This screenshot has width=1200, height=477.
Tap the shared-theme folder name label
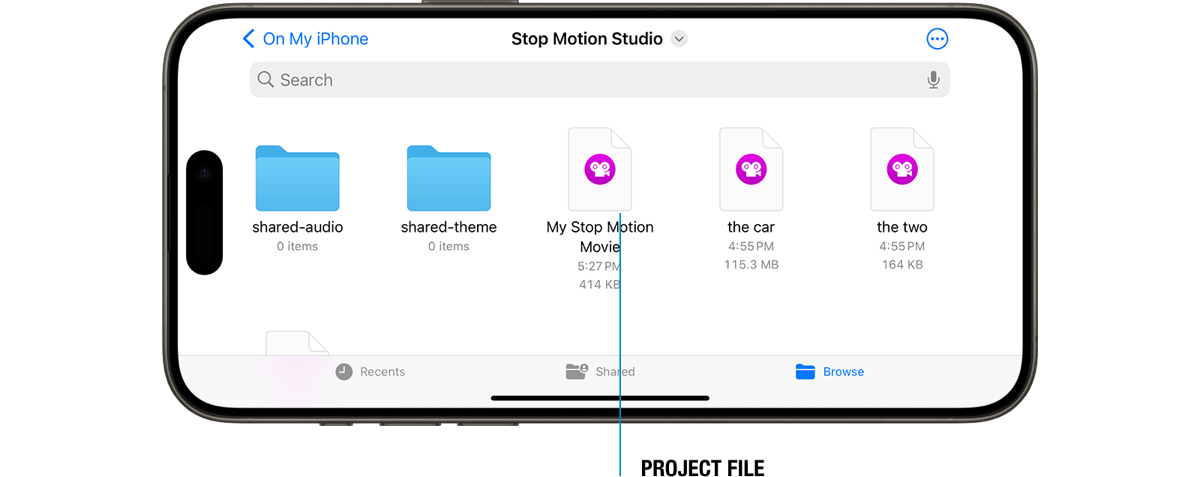click(449, 227)
